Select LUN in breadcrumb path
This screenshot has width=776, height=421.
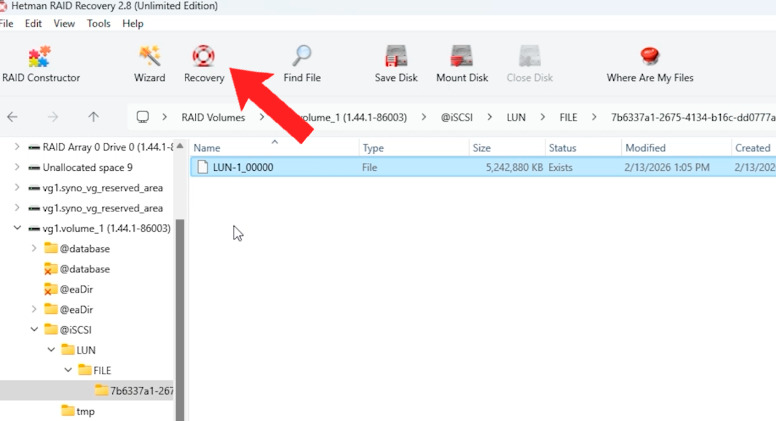point(516,117)
